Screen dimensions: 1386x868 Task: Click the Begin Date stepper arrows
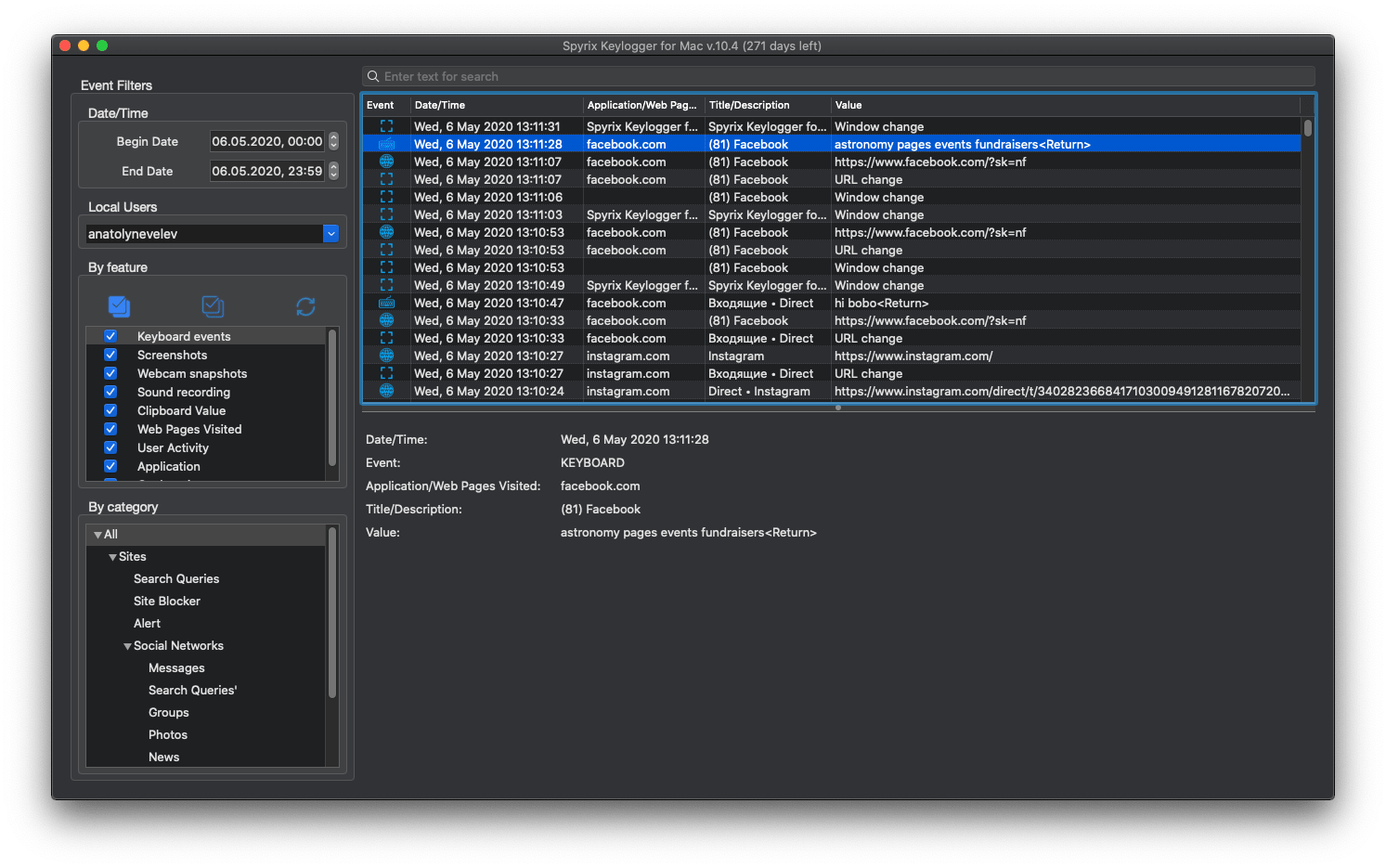click(334, 141)
